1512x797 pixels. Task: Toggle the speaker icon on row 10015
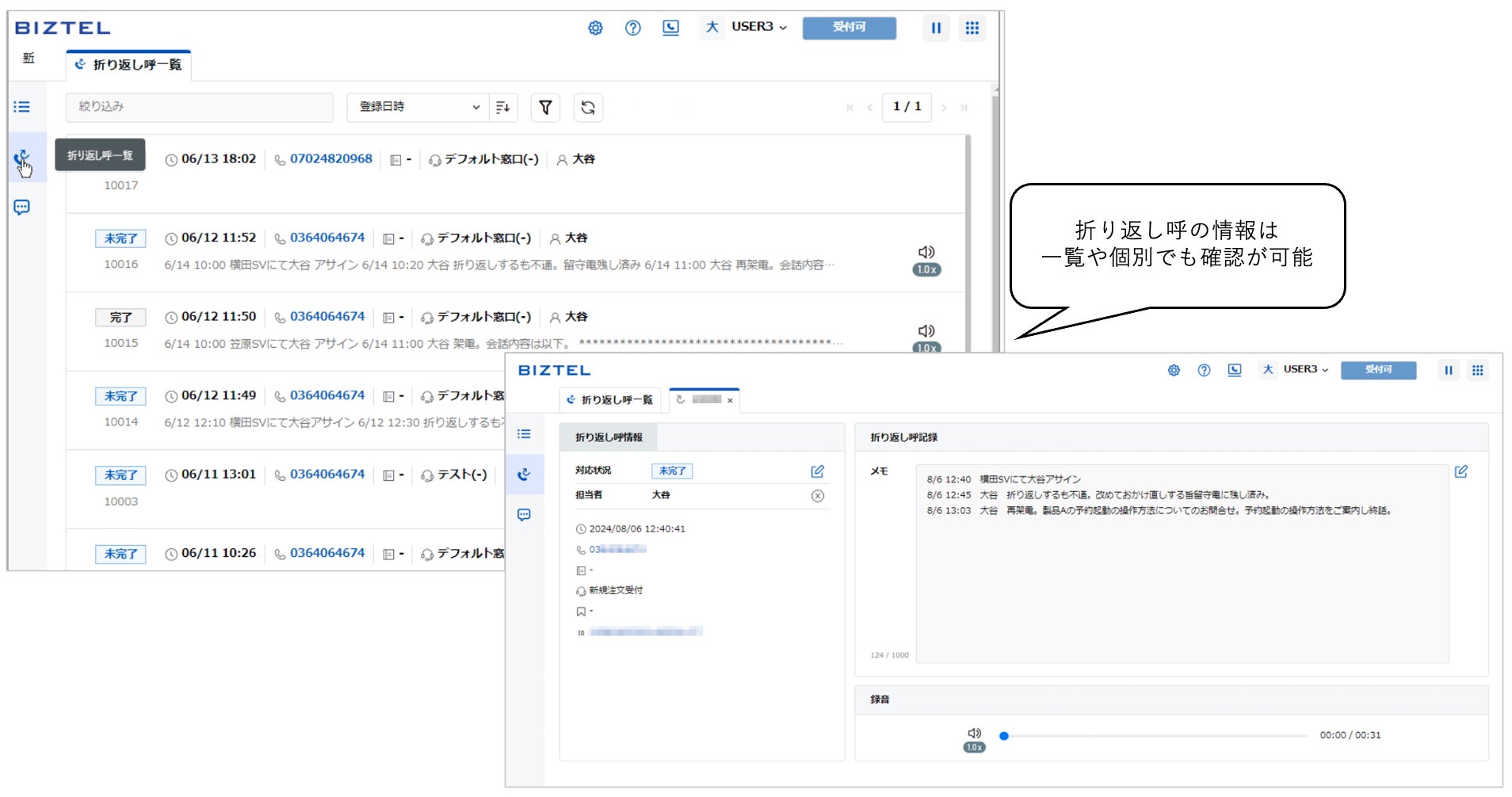tap(926, 330)
